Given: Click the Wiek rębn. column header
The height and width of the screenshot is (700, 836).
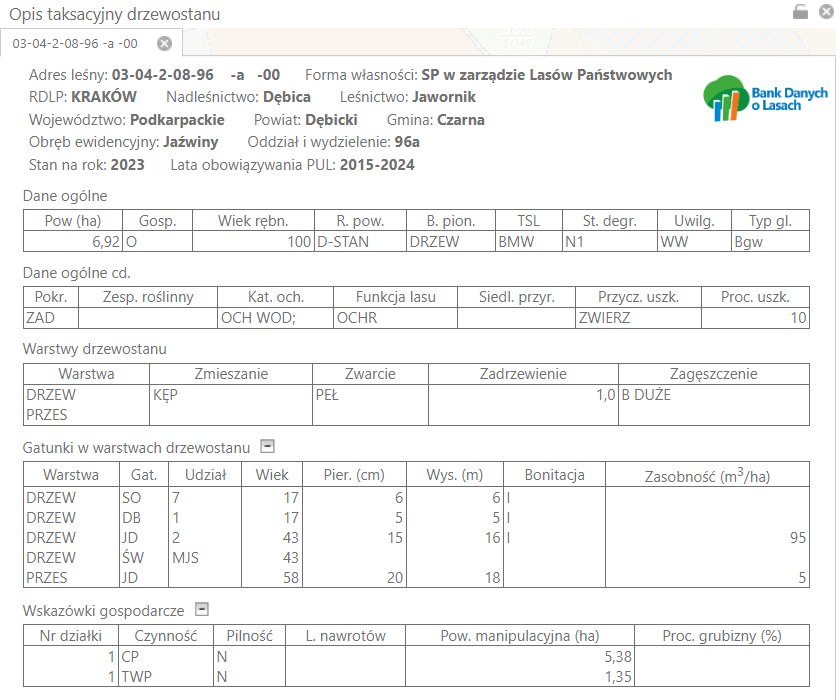Looking at the screenshot, I should (251, 221).
